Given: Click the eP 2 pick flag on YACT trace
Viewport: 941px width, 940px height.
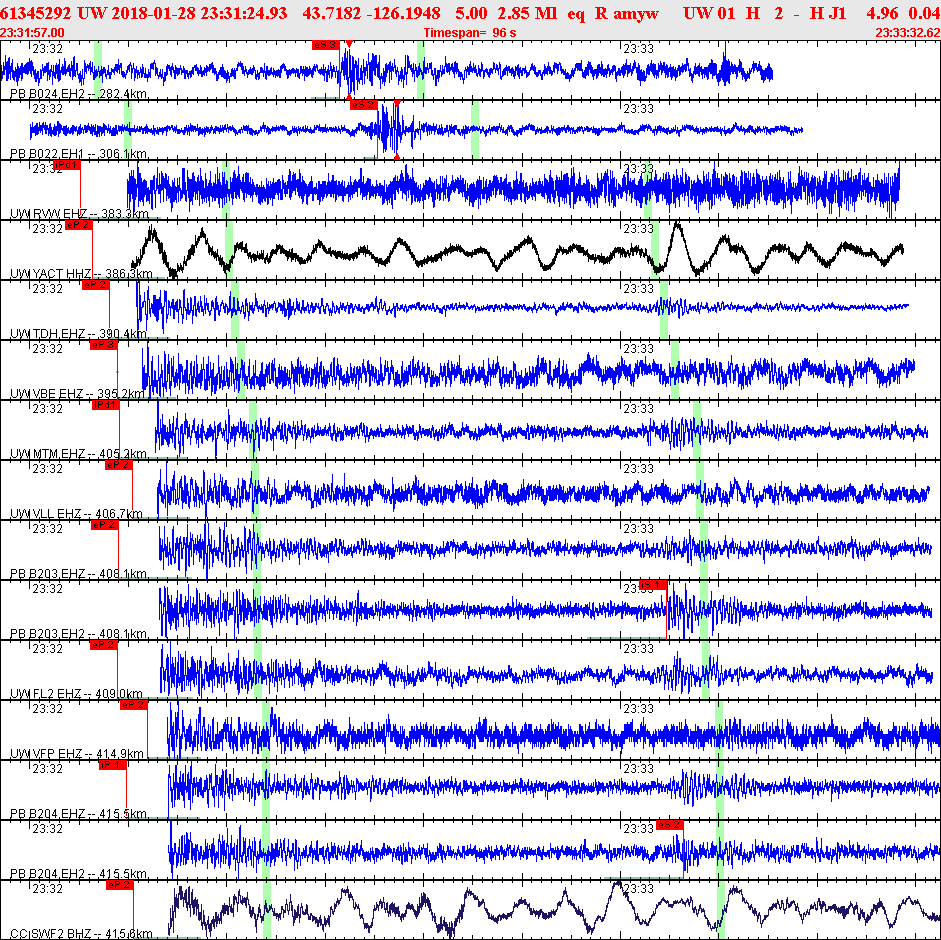Looking at the screenshot, I should coord(79,225).
